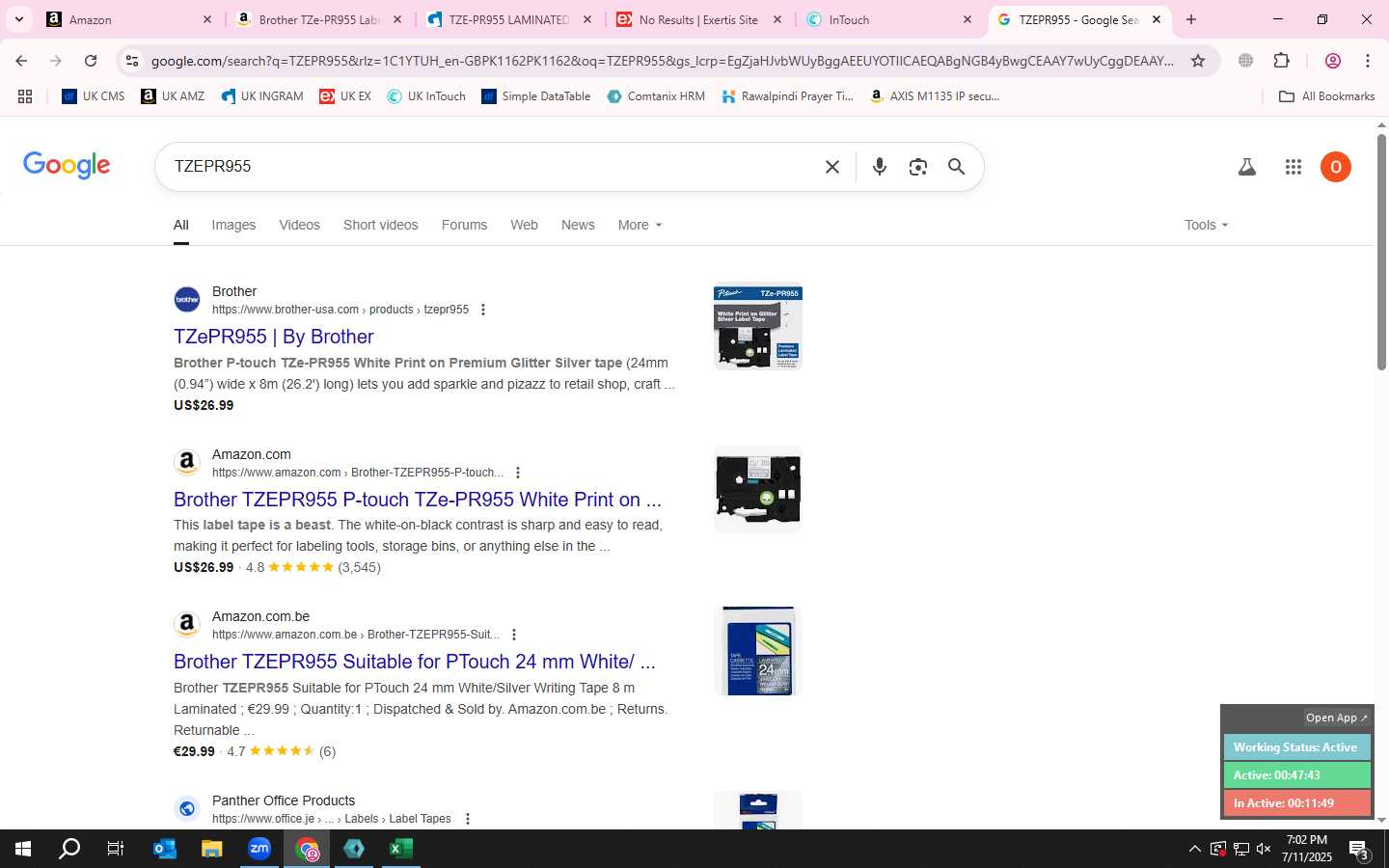Open Brother TZEPR955 P-touch Amazon.com link

[x=418, y=500]
